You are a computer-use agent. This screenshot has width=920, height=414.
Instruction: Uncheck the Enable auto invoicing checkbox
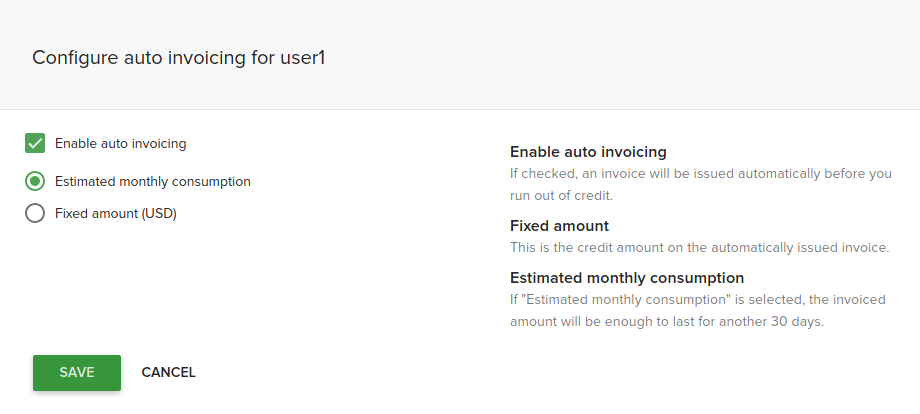click(x=35, y=143)
